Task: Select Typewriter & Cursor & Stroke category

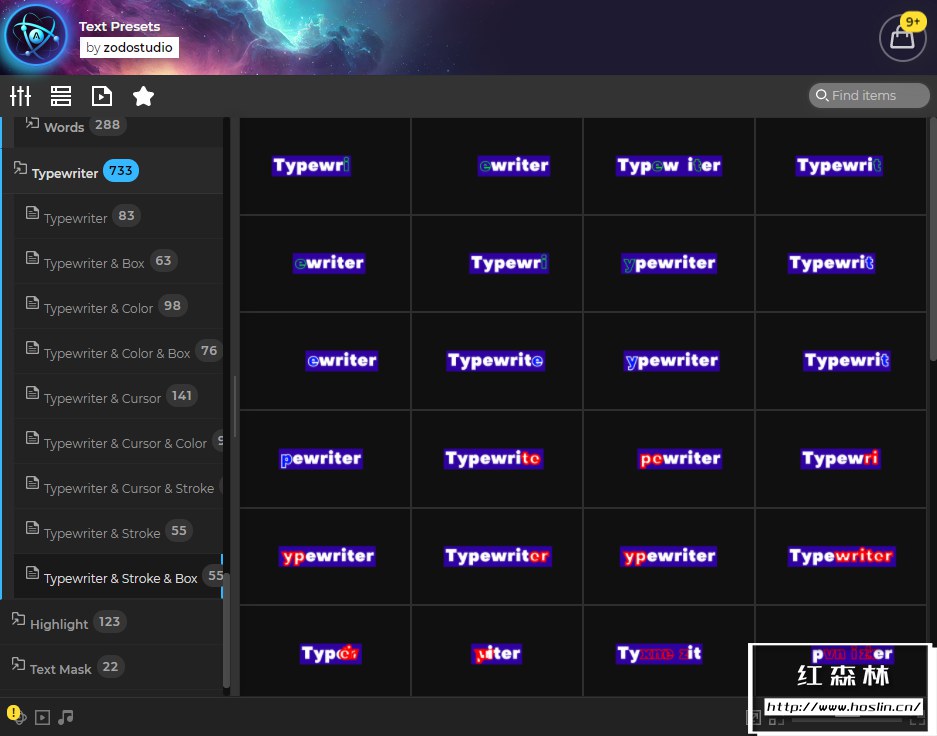Action: point(118,487)
